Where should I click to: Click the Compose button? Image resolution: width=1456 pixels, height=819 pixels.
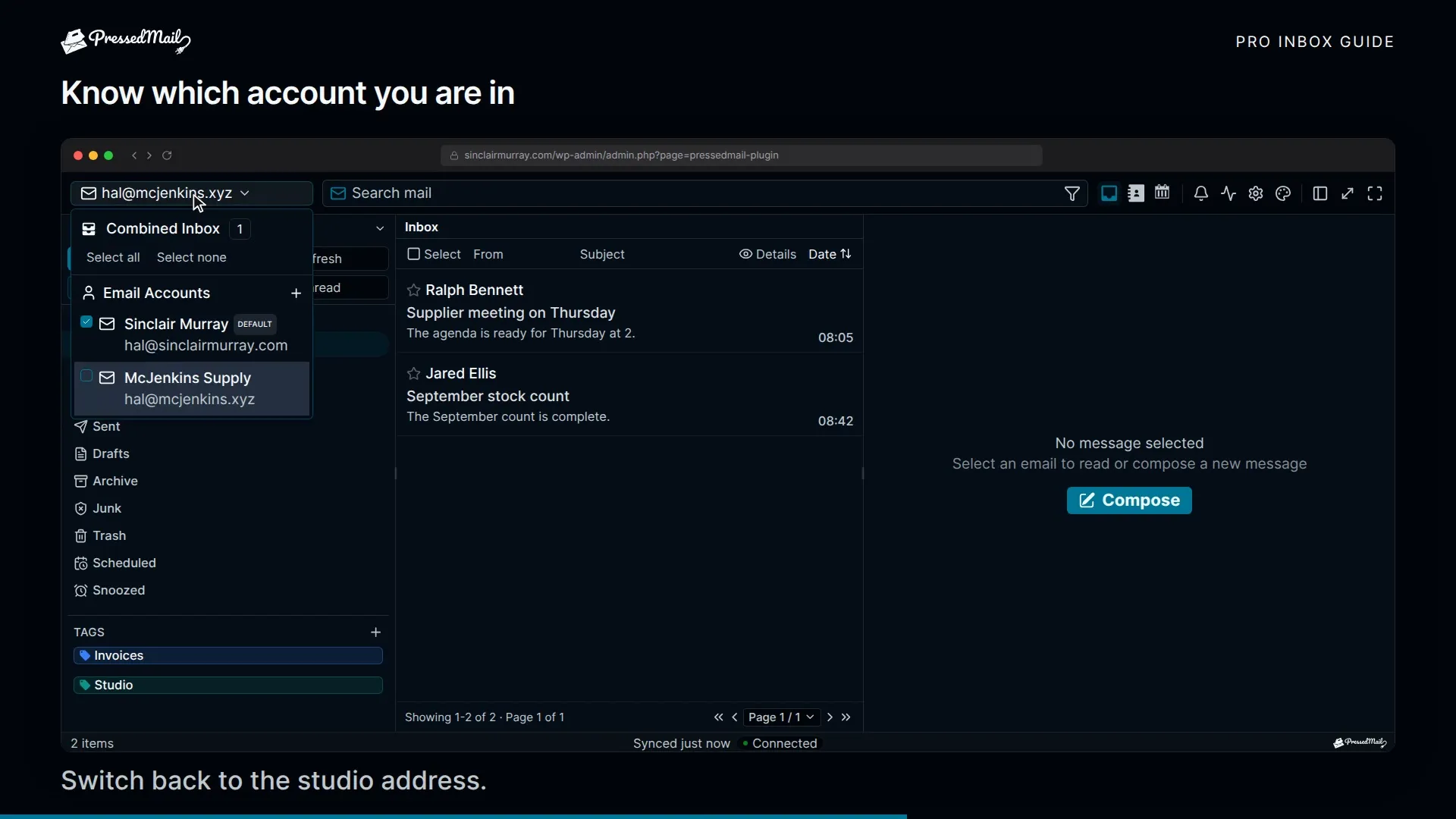[1129, 500]
